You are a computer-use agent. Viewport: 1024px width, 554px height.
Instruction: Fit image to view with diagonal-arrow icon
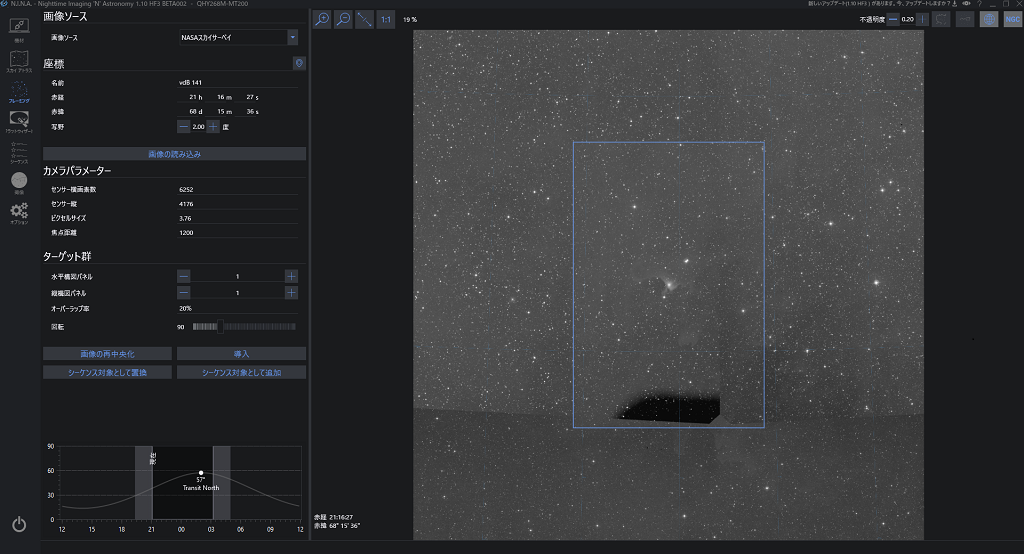[x=364, y=20]
